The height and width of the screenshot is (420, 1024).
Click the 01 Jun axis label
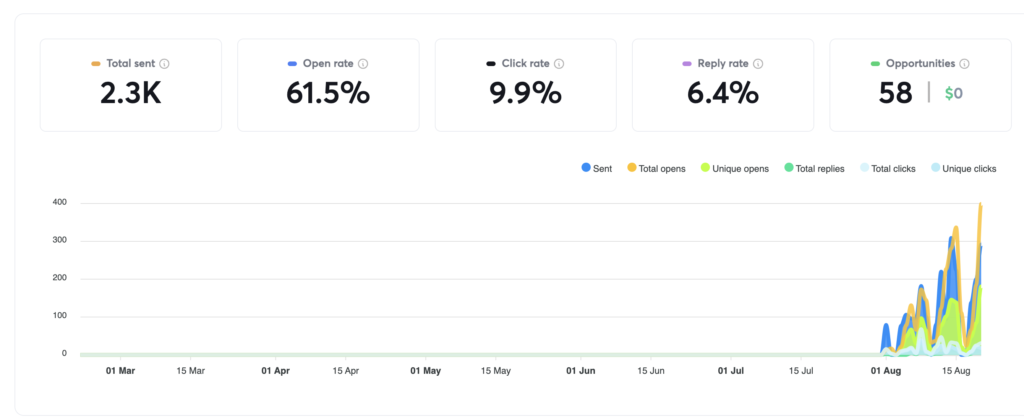point(581,371)
